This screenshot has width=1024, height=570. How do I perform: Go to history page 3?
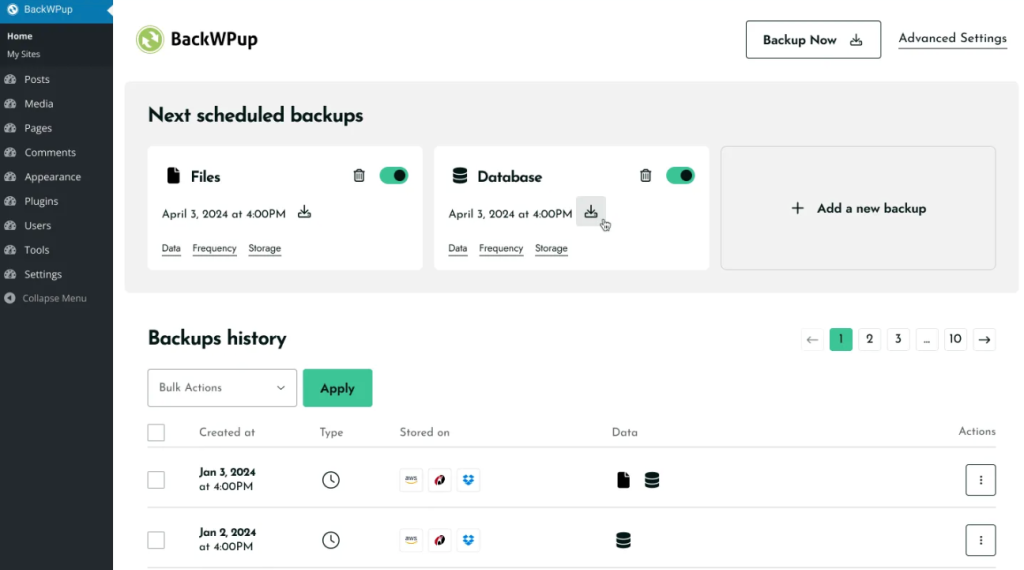pyautogui.click(x=898, y=339)
